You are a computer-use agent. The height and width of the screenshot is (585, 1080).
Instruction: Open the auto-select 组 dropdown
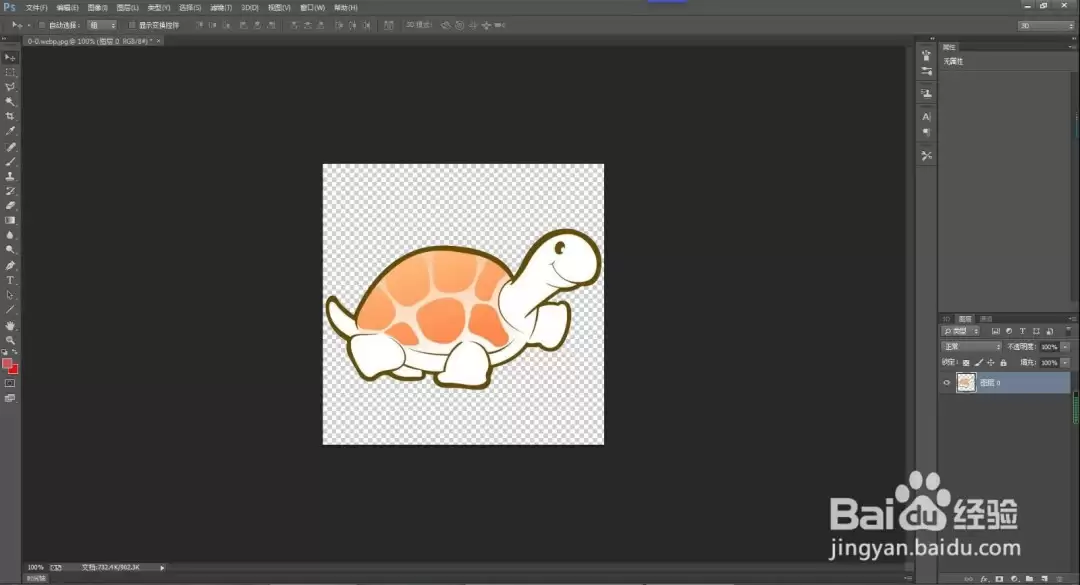point(103,25)
